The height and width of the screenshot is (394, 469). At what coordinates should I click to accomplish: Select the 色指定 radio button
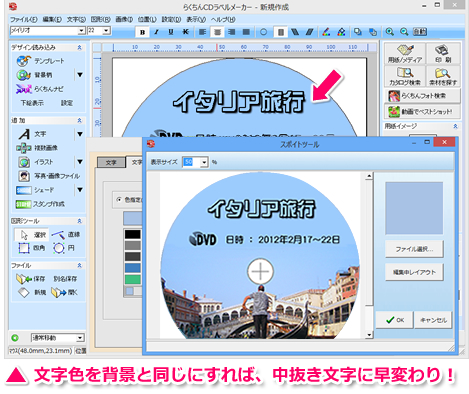(x=119, y=200)
